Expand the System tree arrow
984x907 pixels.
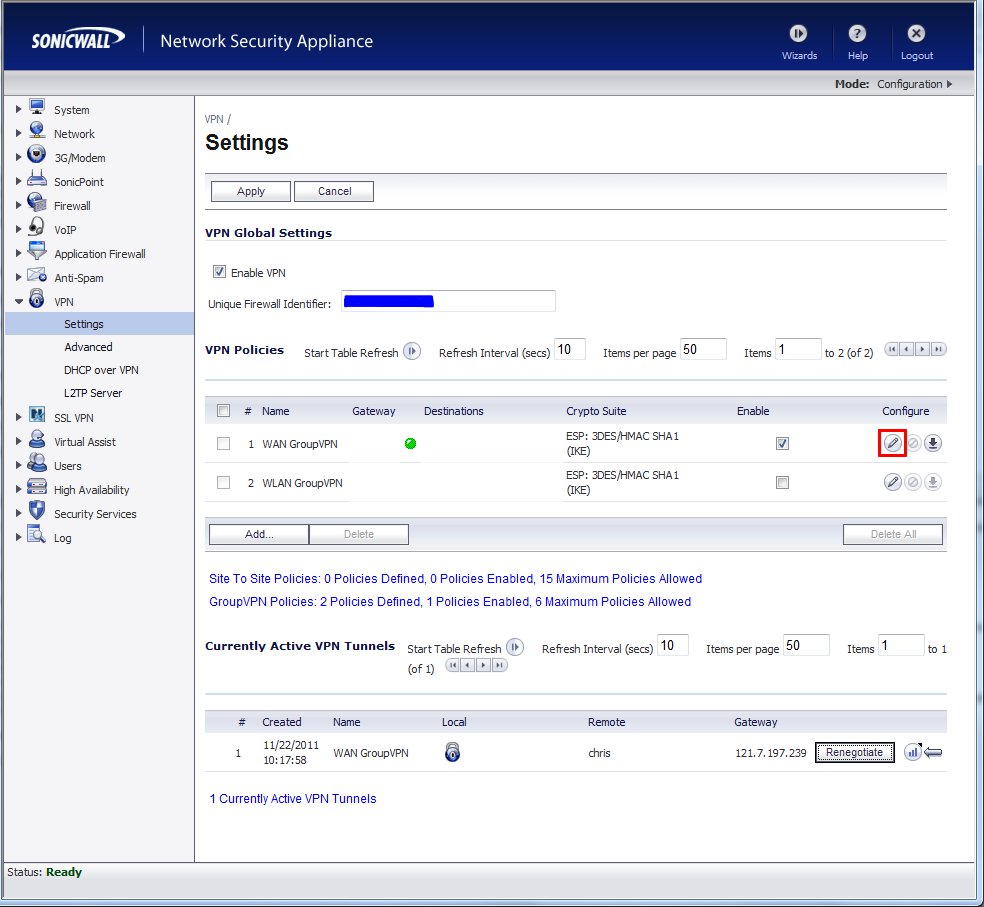pyautogui.click(x=18, y=109)
